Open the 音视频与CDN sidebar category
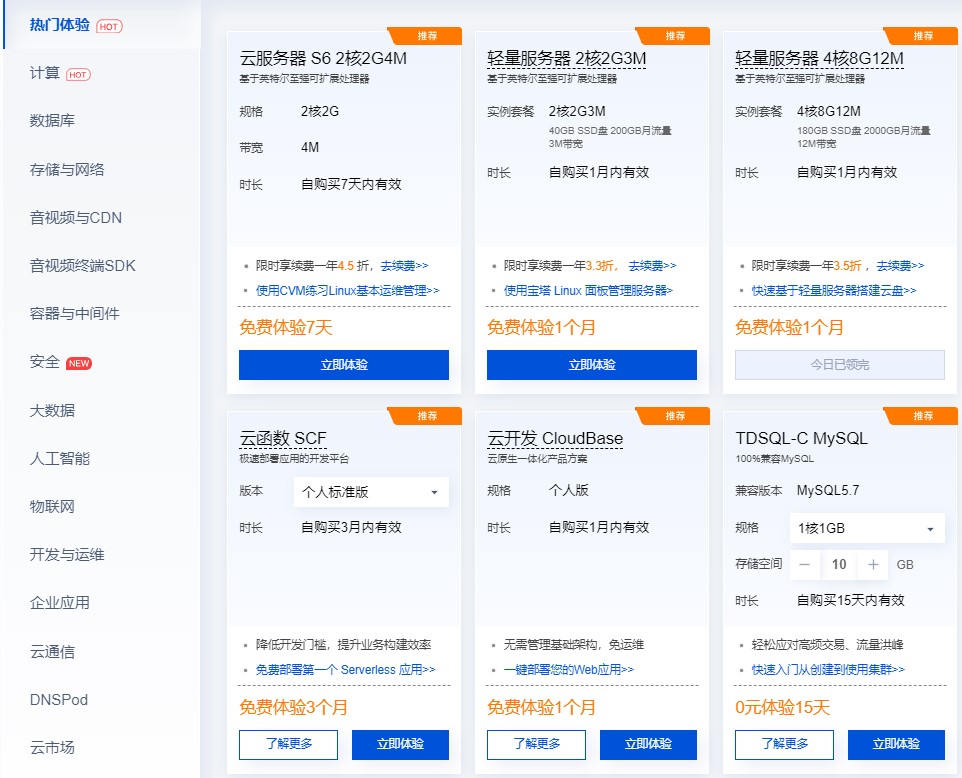The height and width of the screenshot is (778, 962). tap(75, 218)
